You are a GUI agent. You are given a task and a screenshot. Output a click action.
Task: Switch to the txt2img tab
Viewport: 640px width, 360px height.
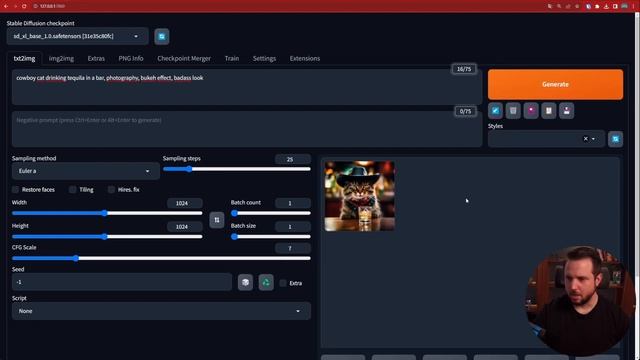tap(24, 58)
